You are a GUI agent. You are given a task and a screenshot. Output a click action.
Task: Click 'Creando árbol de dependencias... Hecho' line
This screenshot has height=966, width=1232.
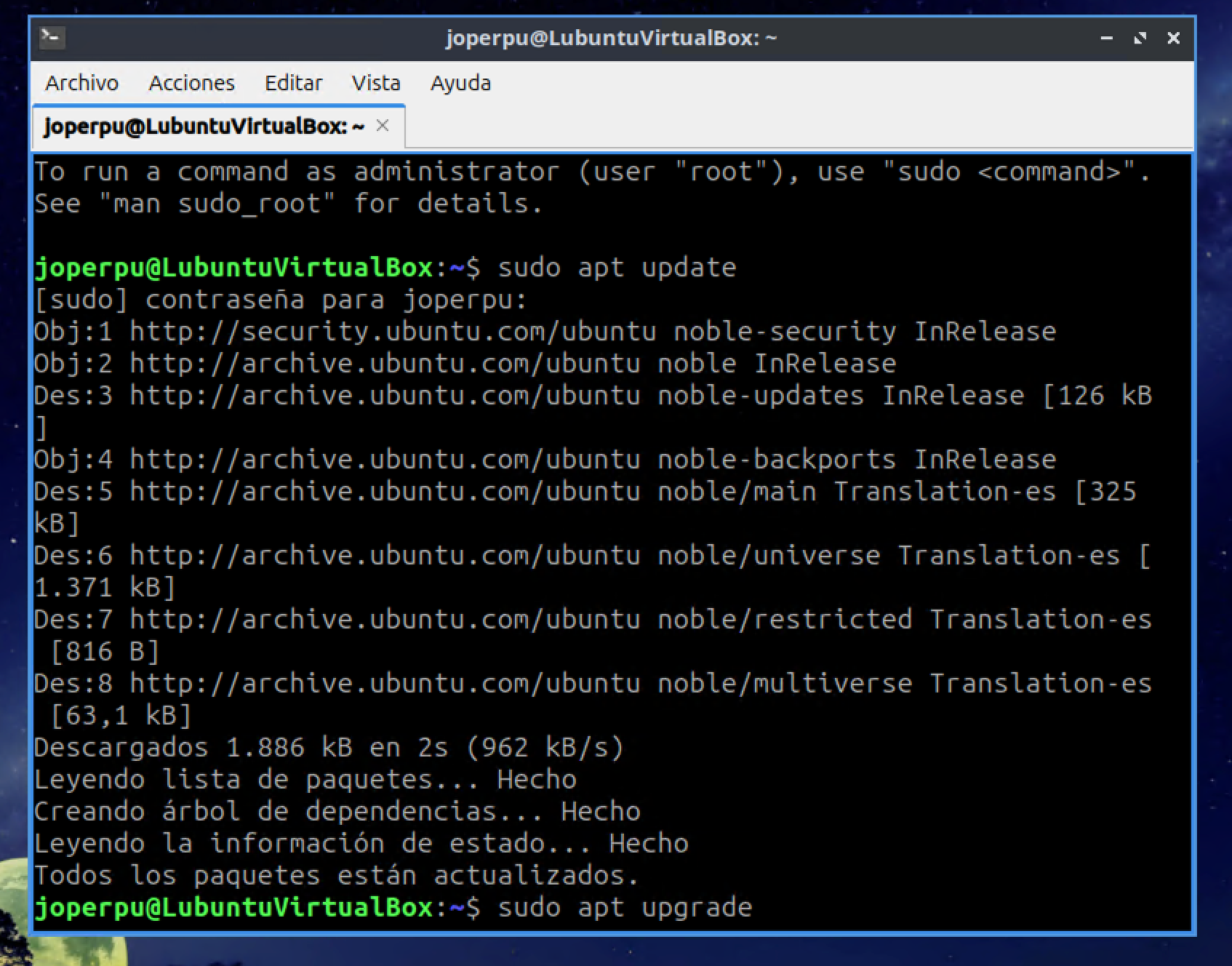[x=337, y=812]
